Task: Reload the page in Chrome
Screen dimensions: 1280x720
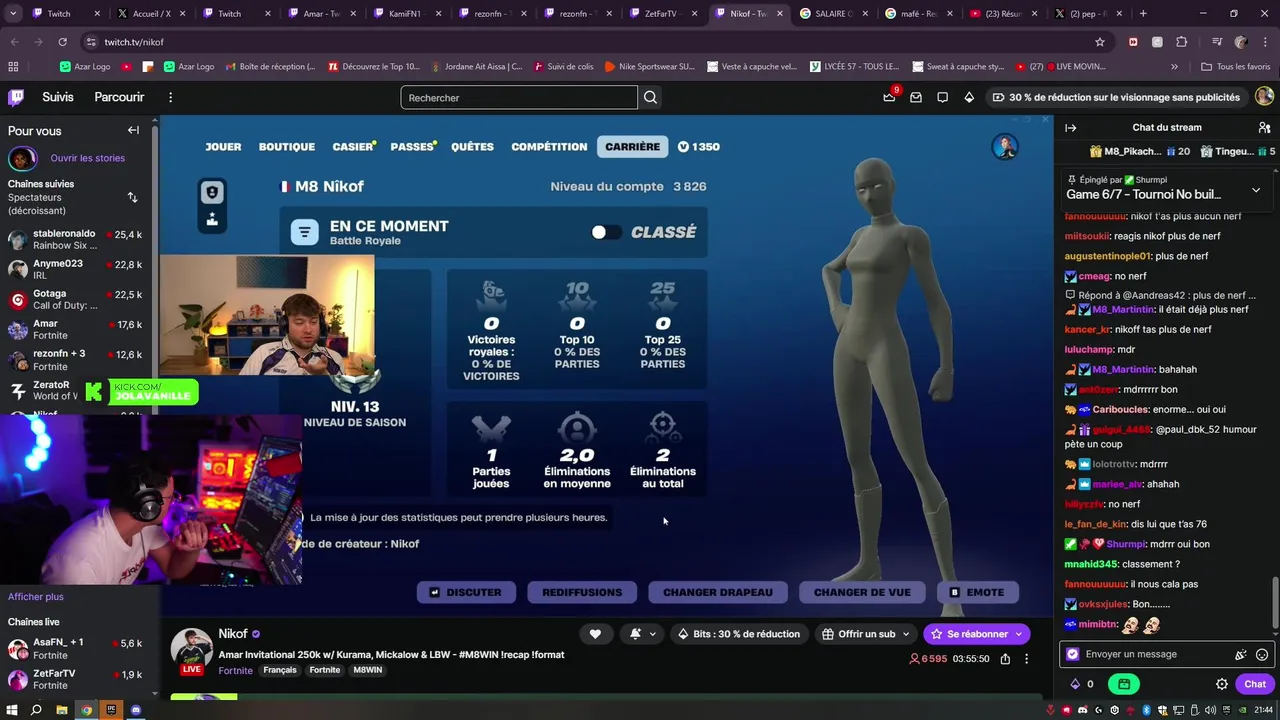Action: pos(62,42)
